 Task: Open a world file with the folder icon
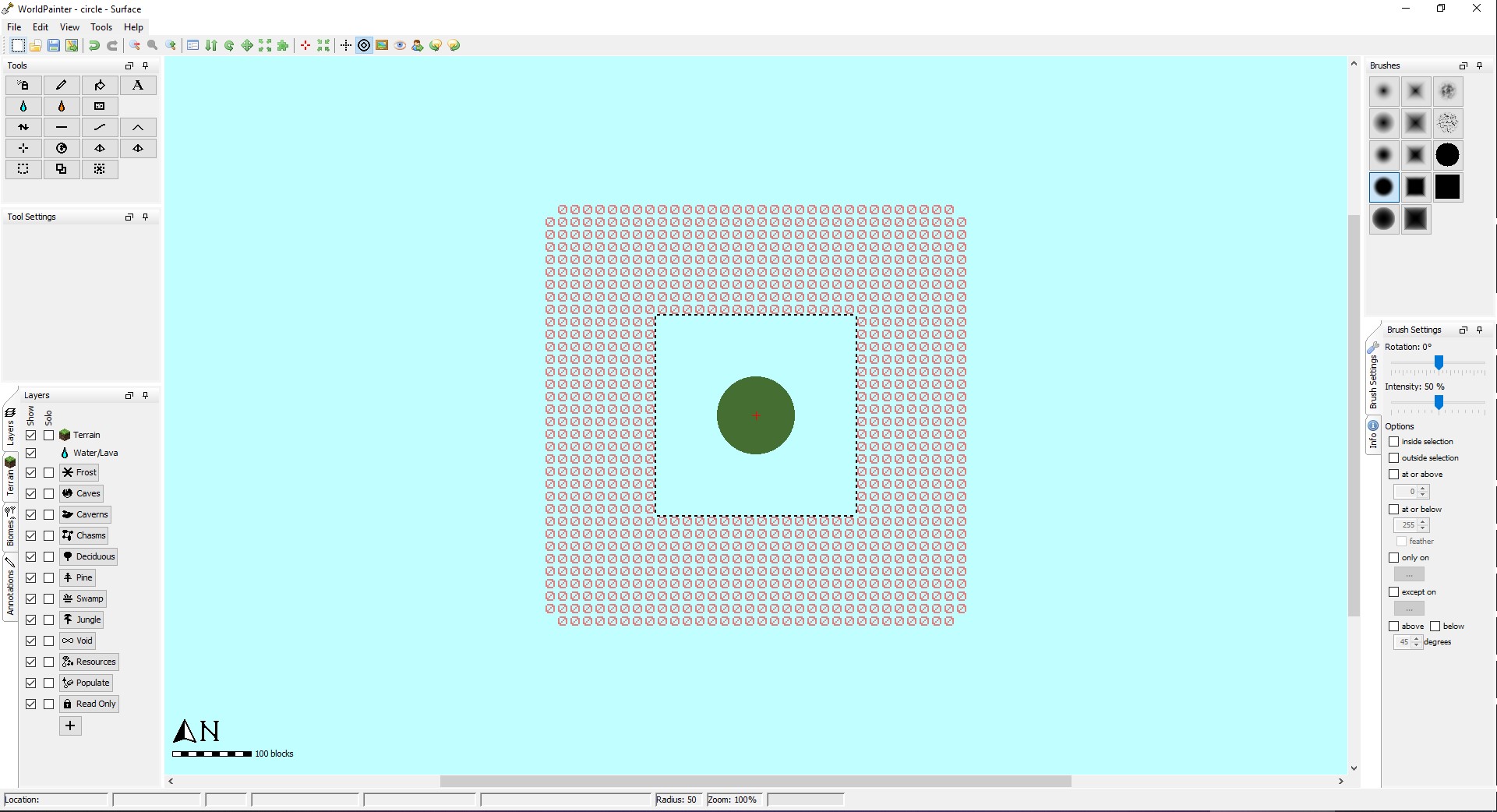[x=35, y=45]
